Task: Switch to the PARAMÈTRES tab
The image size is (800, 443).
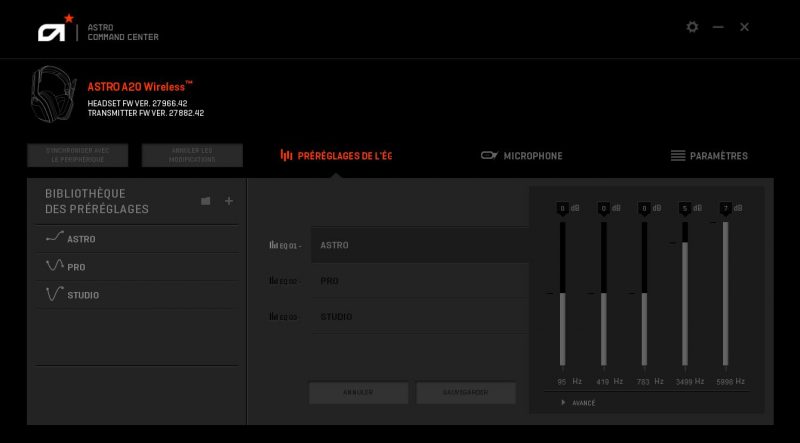Action: click(709, 156)
